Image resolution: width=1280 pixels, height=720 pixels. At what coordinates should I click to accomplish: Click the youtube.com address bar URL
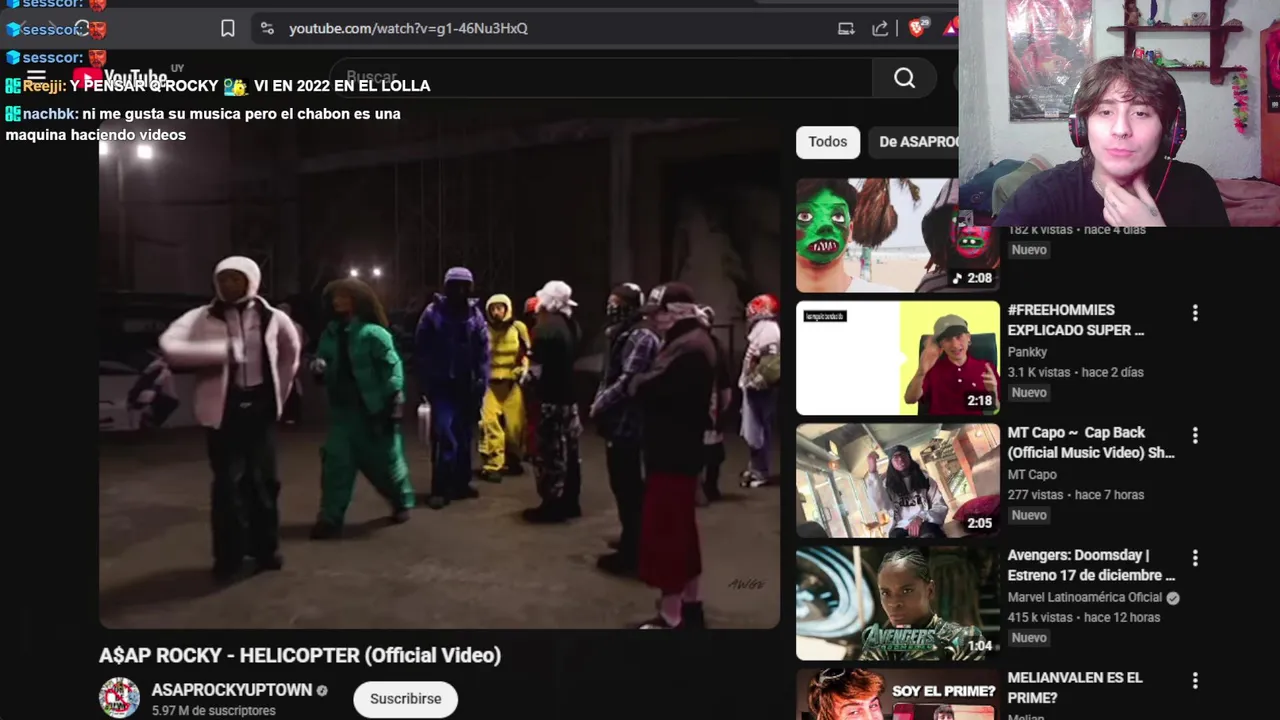pyautogui.click(x=408, y=29)
